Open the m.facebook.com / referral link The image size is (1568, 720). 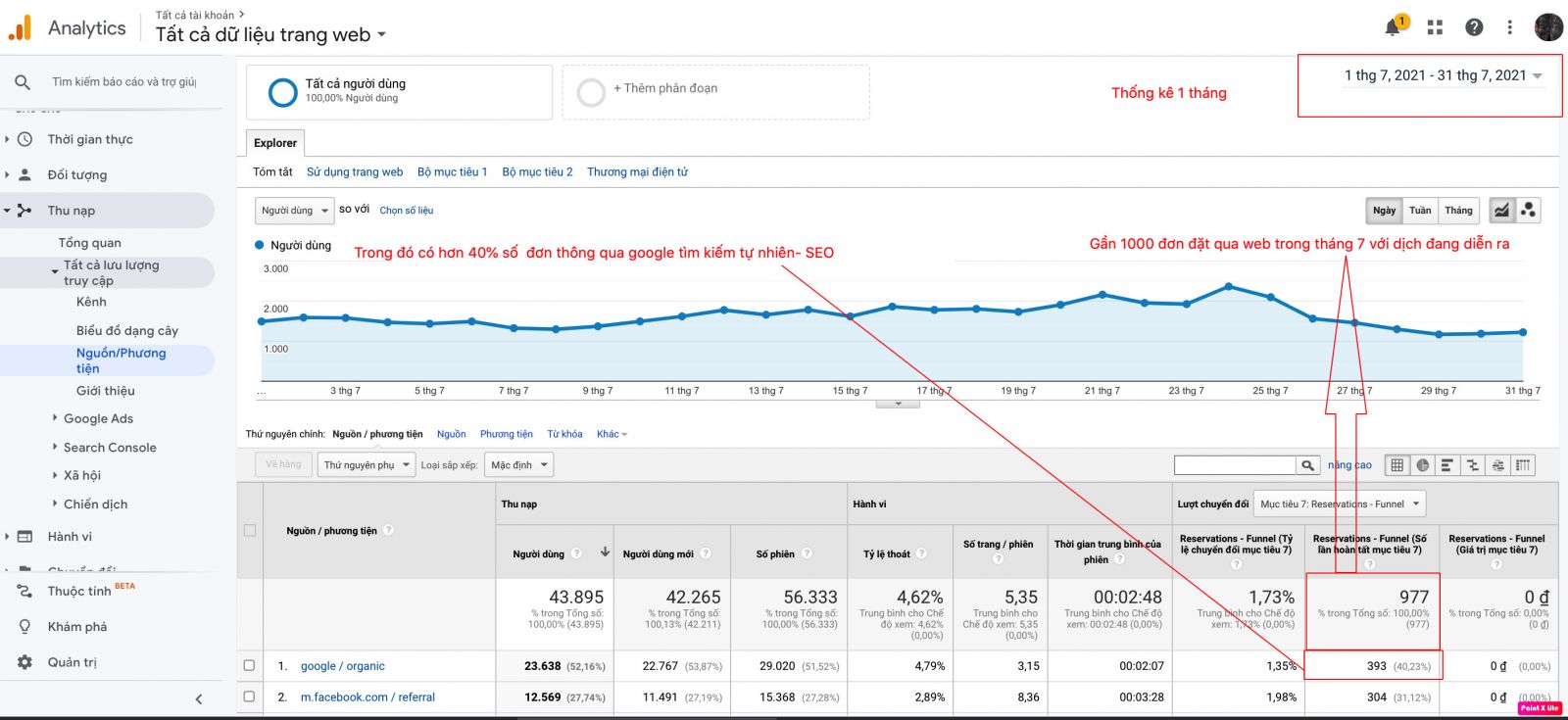[x=367, y=697]
